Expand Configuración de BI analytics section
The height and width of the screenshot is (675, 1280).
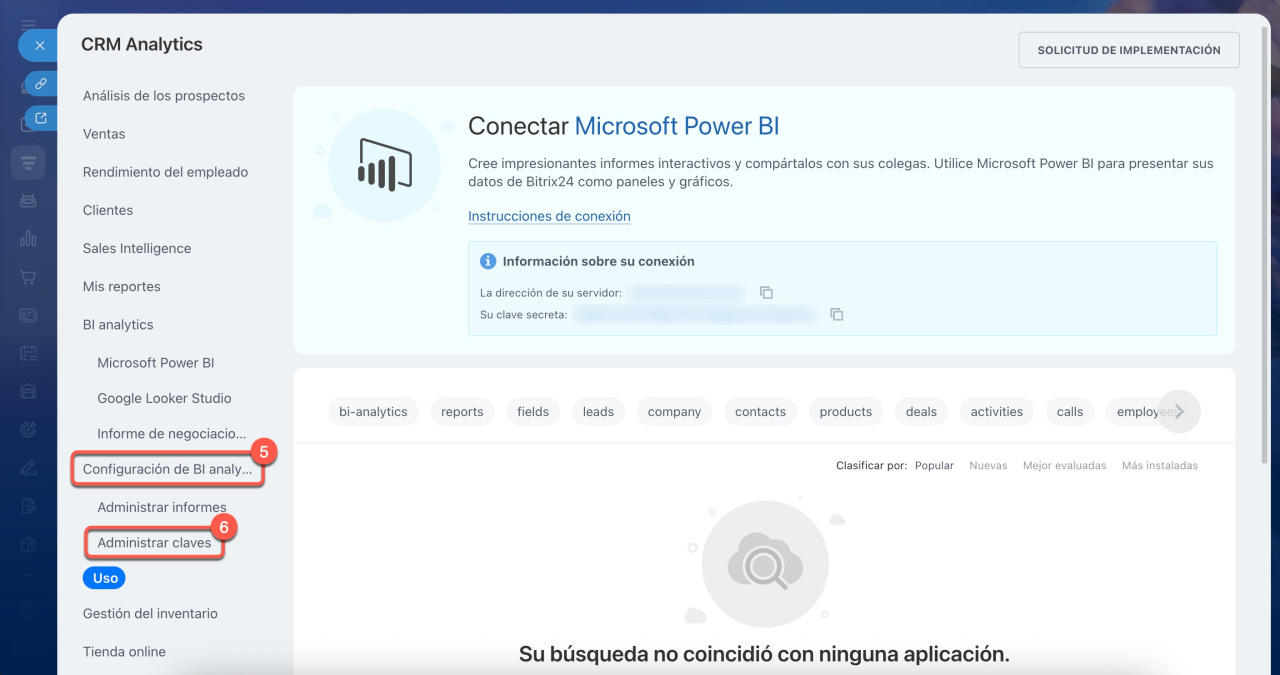[x=167, y=469]
